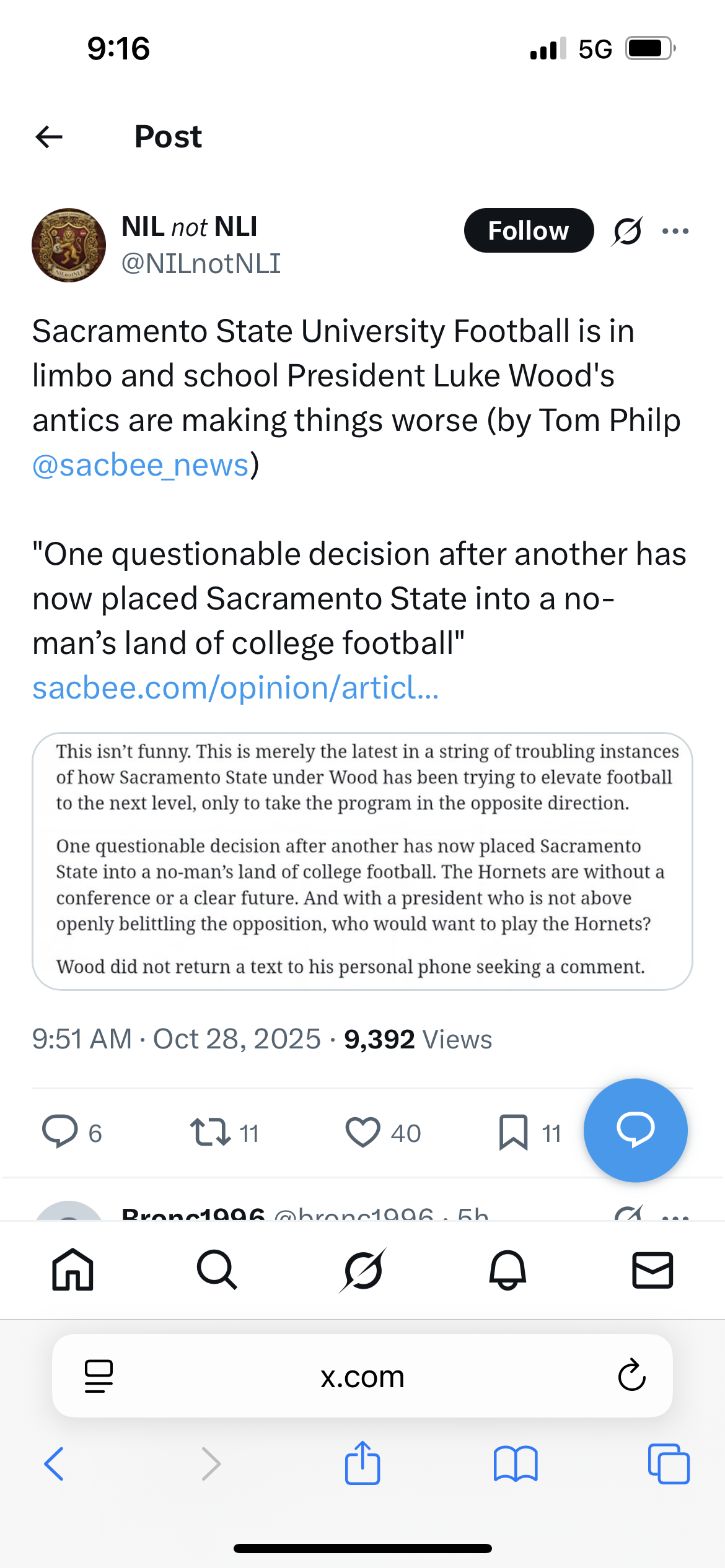Open the @sacbee_news mention link
This screenshot has height=1568, width=725.
[x=141, y=465]
